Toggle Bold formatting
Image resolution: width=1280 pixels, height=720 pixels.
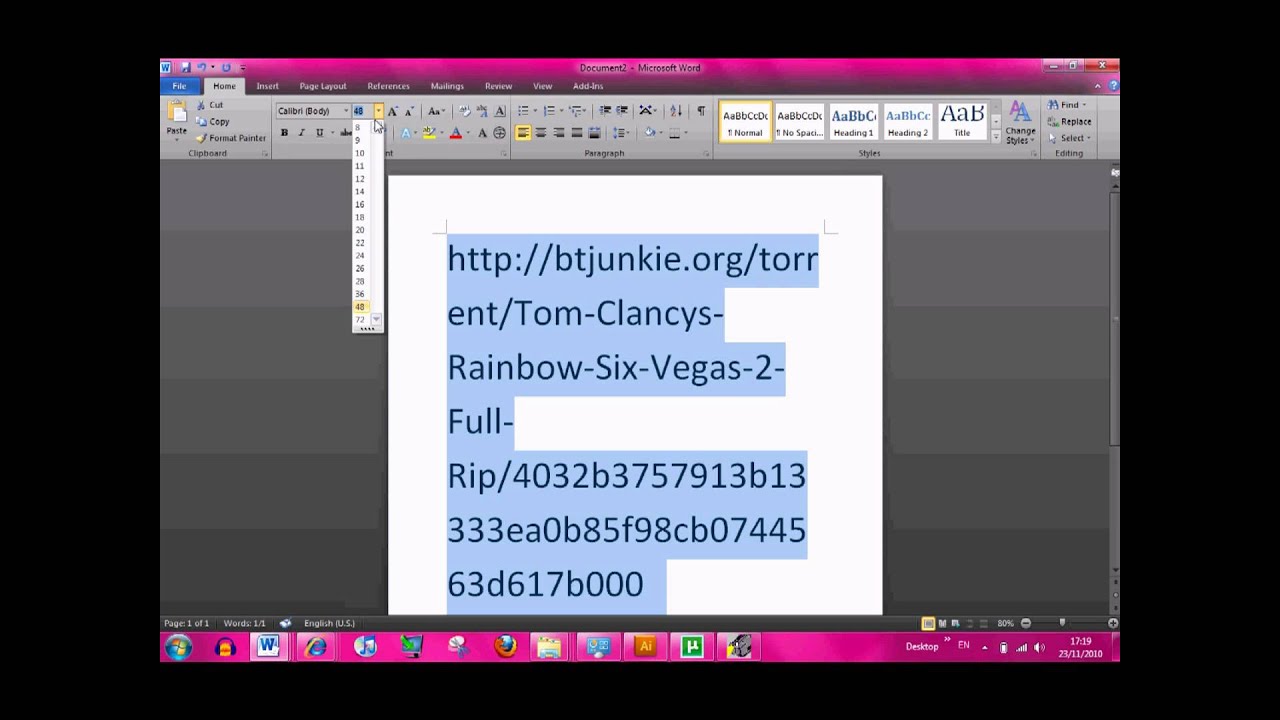tap(284, 133)
